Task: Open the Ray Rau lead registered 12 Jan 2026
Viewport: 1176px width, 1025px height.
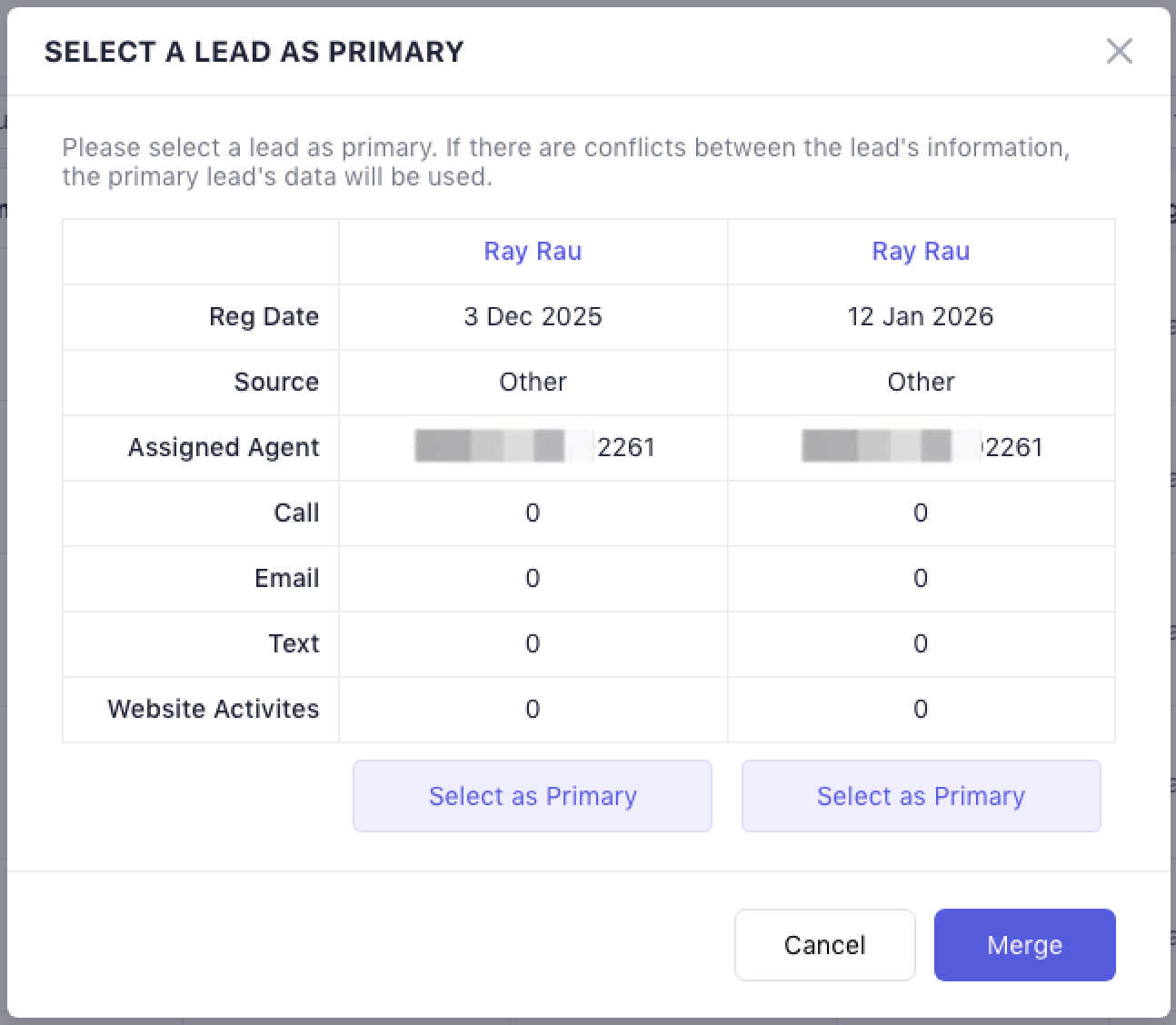Action: click(x=921, y=251)
